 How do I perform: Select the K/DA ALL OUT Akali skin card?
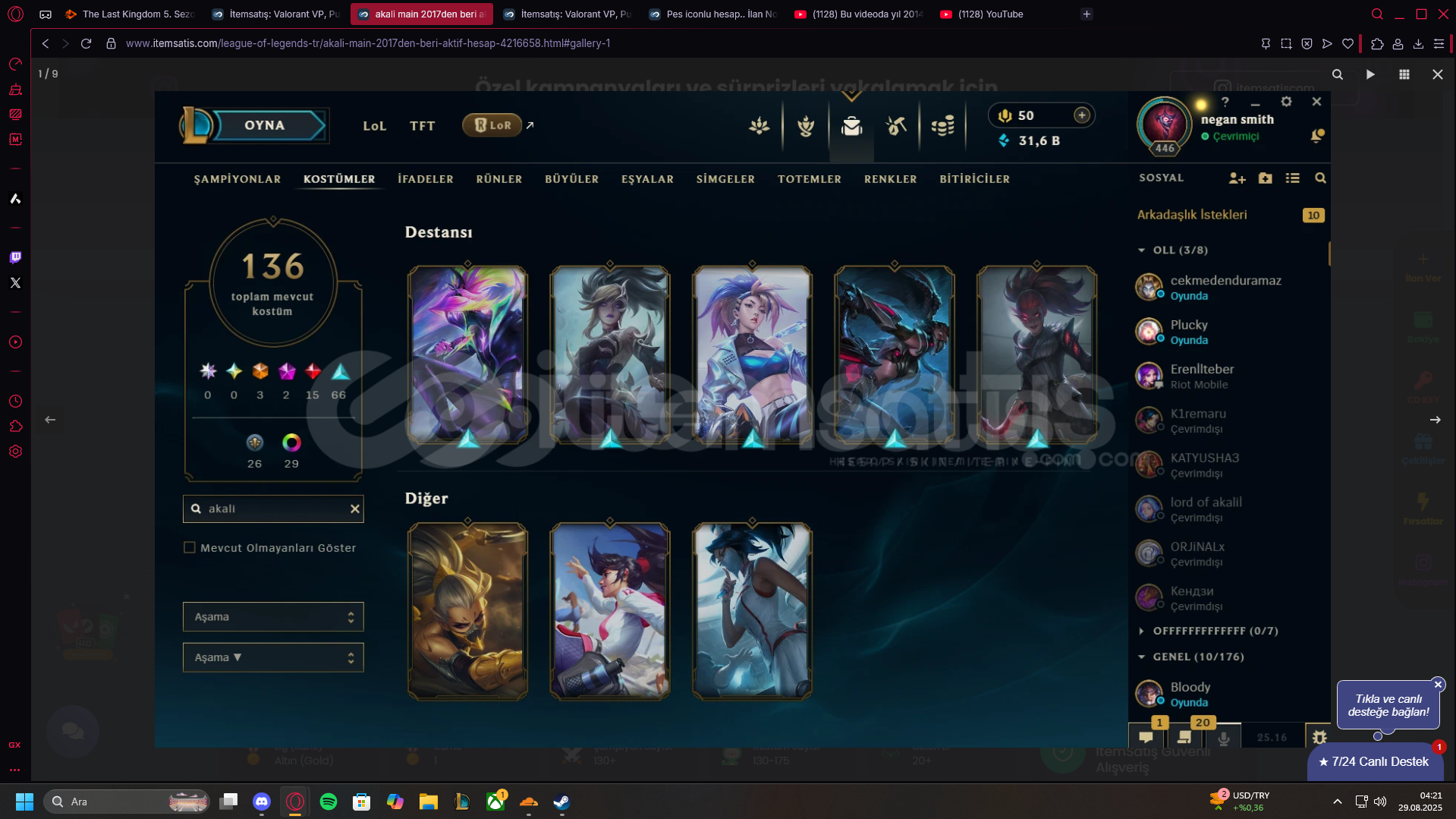tap(752, 354)
